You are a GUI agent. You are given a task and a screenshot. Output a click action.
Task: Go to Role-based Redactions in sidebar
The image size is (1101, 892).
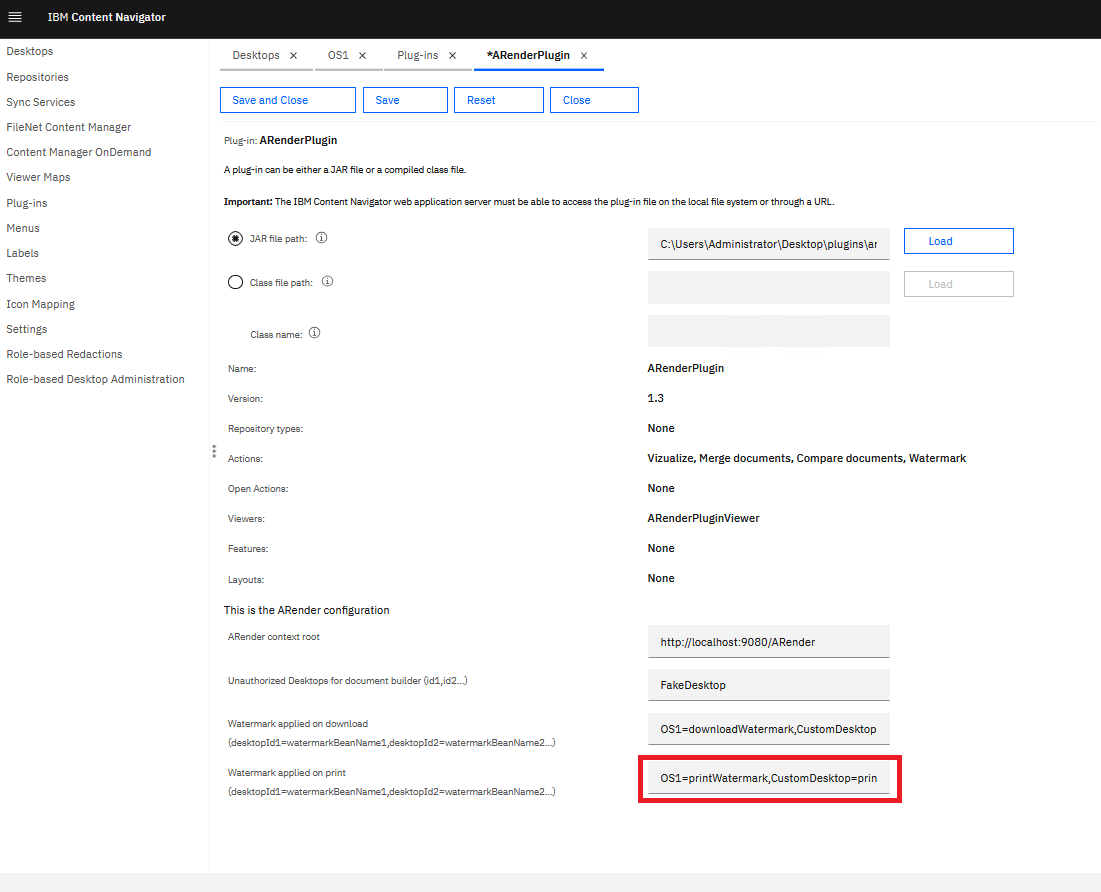coord(64,354)
